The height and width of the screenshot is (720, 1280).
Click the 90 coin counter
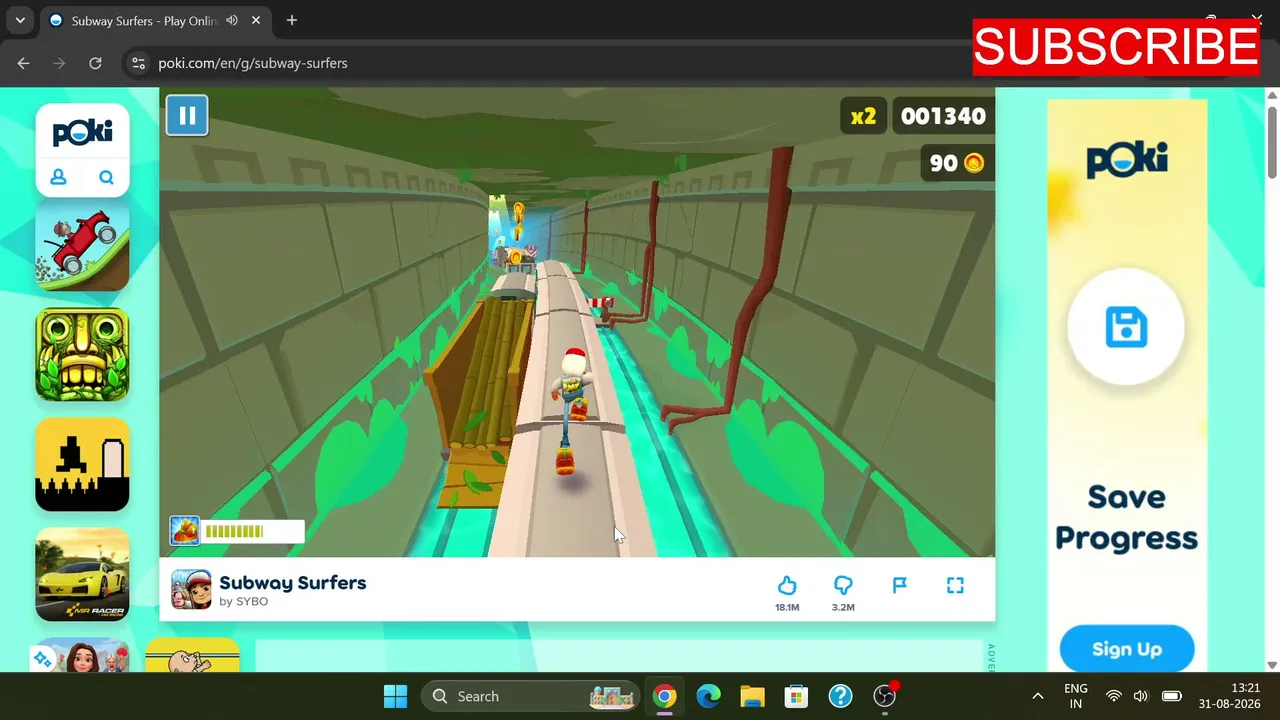tap(957, 163)
